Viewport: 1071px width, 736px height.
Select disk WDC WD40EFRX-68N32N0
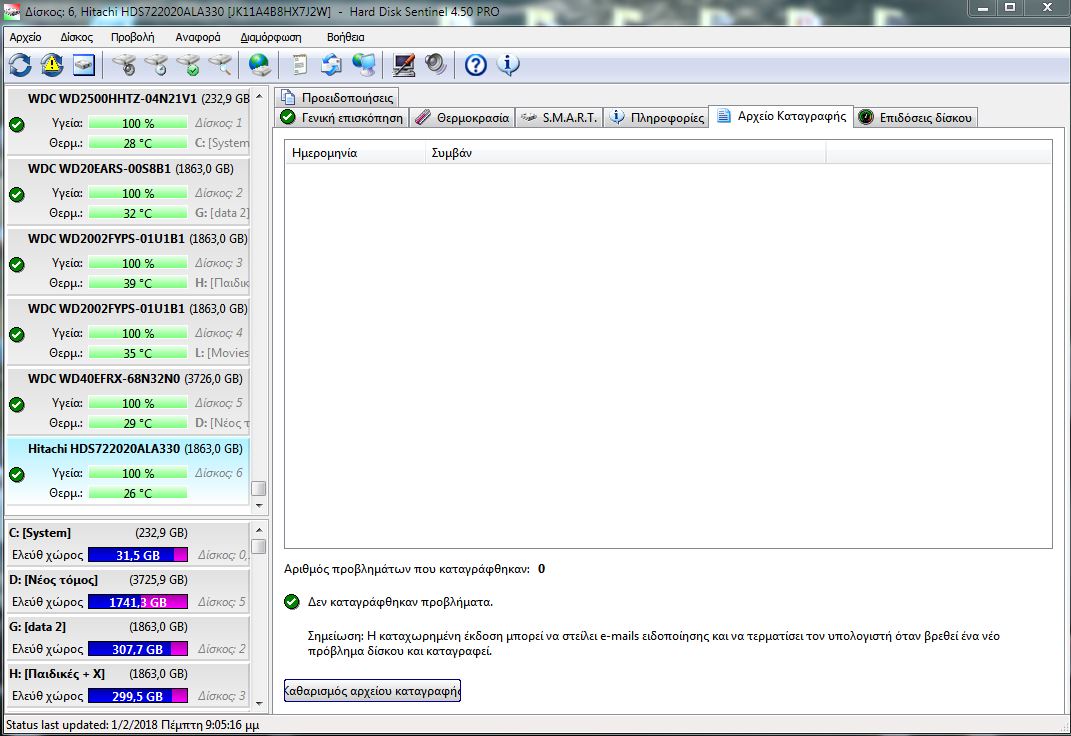tap(128, 401)
